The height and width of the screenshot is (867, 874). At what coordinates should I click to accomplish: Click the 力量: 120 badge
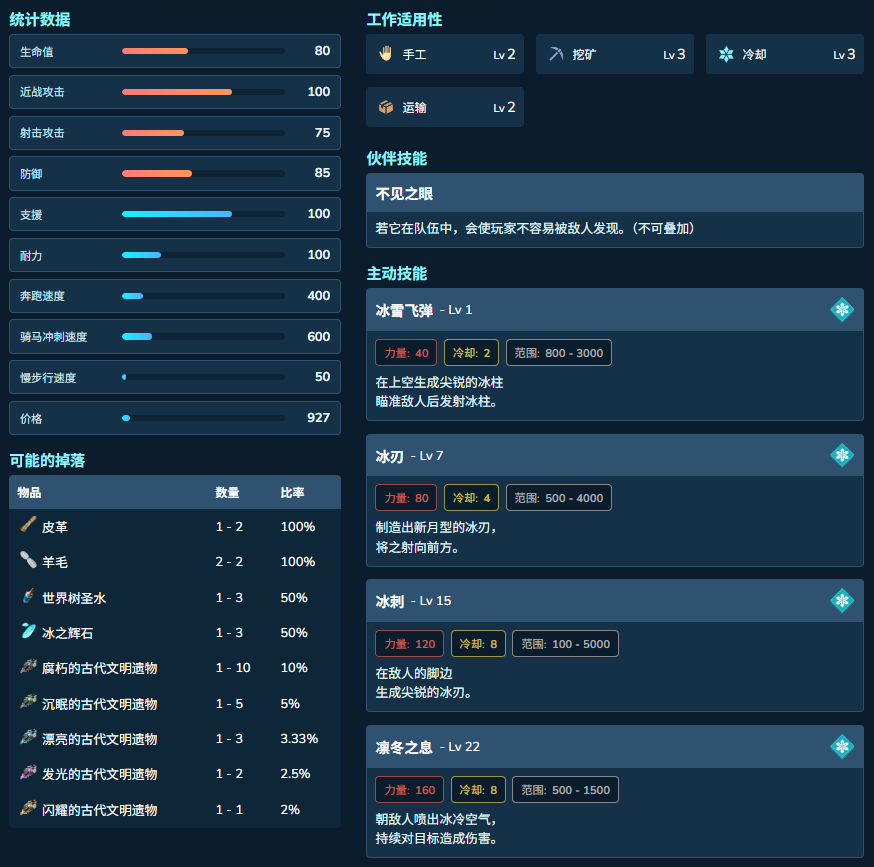pos(410,644)
